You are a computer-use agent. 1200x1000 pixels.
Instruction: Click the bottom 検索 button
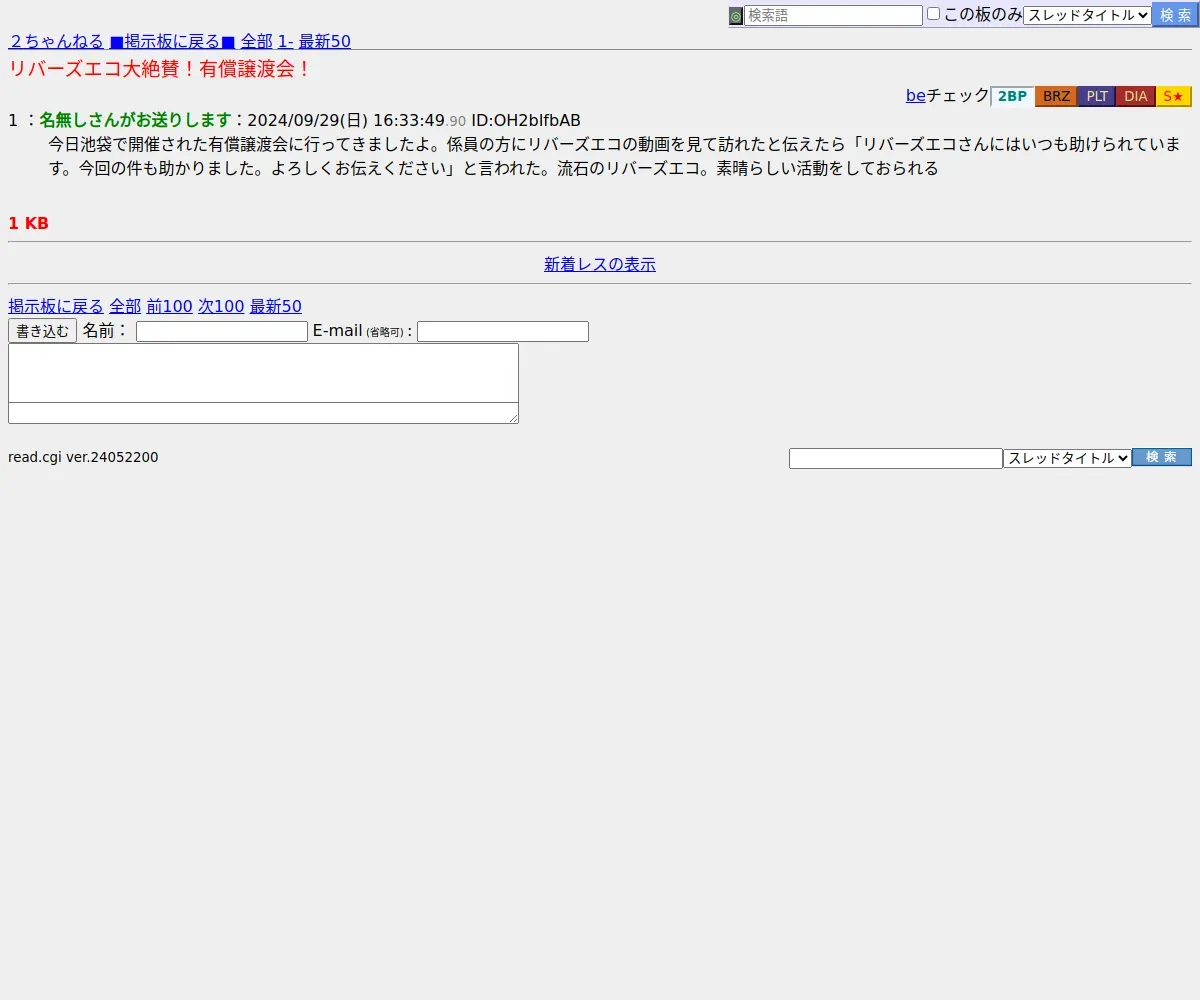[x=1162, y=457]
